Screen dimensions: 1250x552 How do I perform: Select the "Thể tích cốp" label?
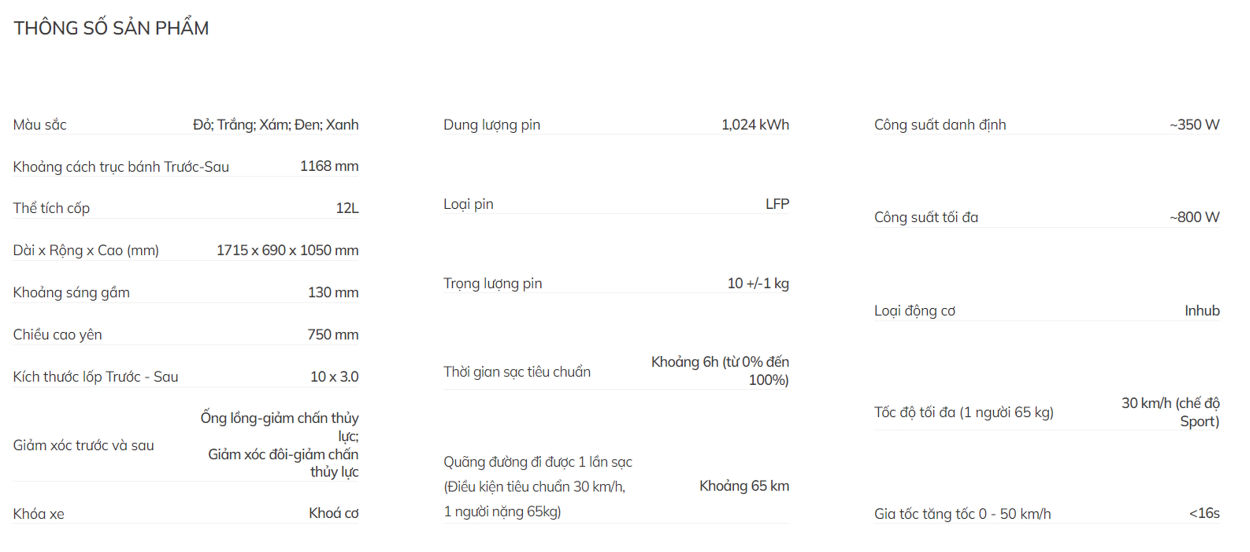click(x=51, y=208)
